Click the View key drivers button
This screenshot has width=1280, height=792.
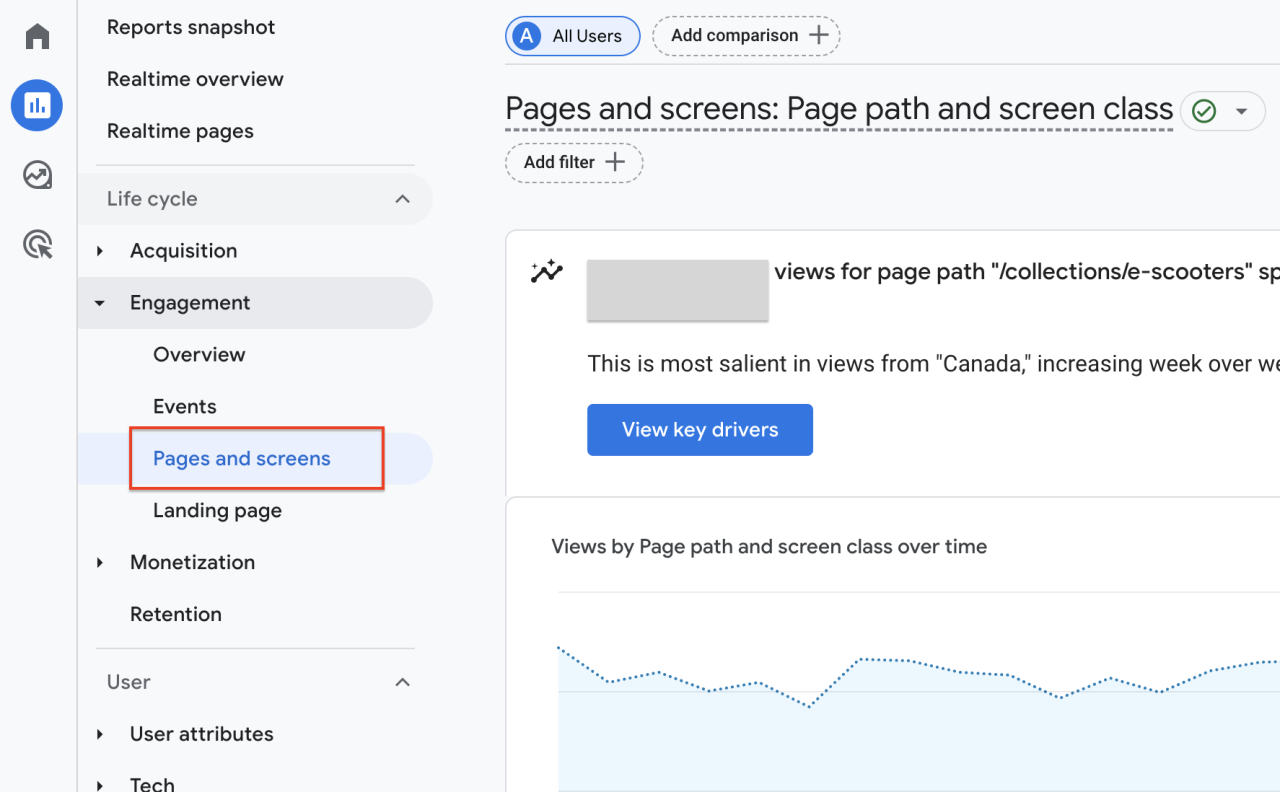point(699,430)
